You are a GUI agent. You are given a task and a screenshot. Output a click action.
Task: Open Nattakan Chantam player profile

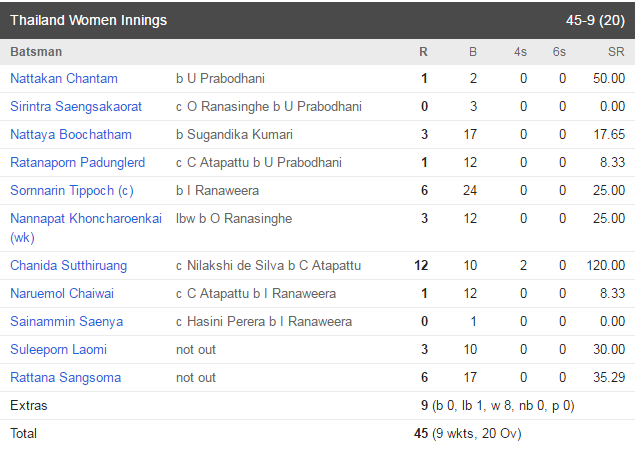(64, 78)
